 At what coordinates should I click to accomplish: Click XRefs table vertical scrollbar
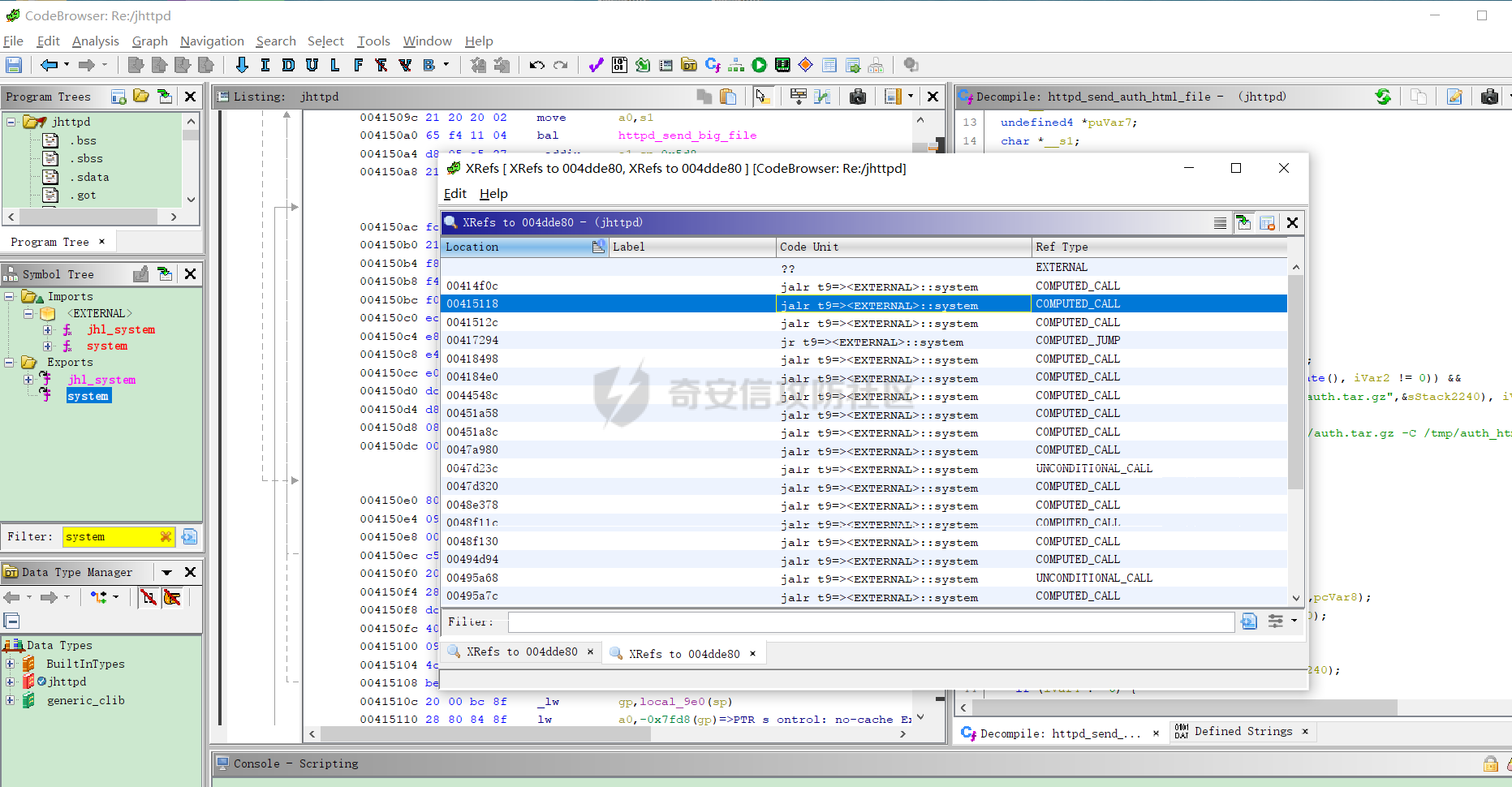coord(1295,383)
